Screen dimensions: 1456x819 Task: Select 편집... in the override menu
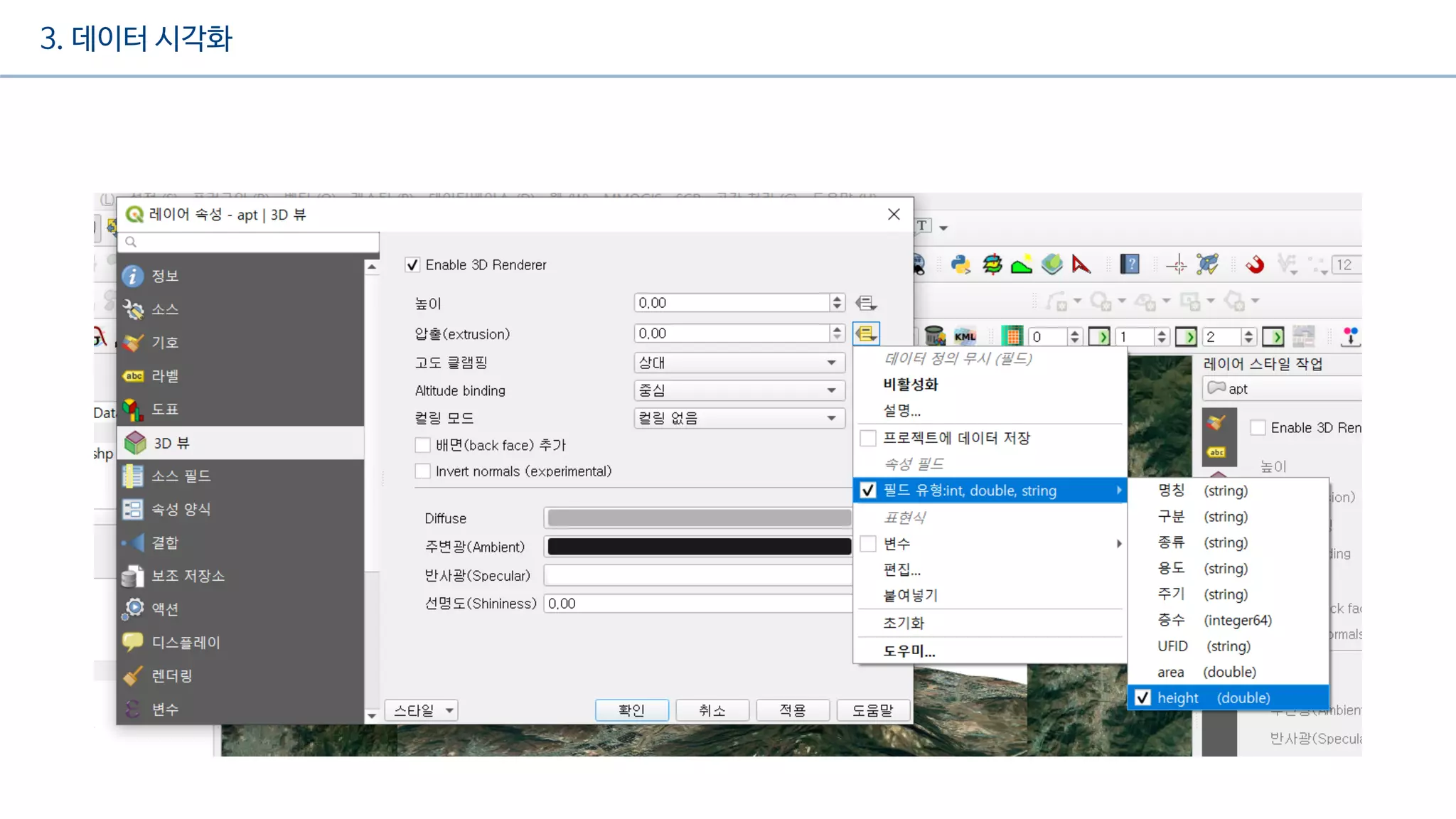tap(901, 569)
